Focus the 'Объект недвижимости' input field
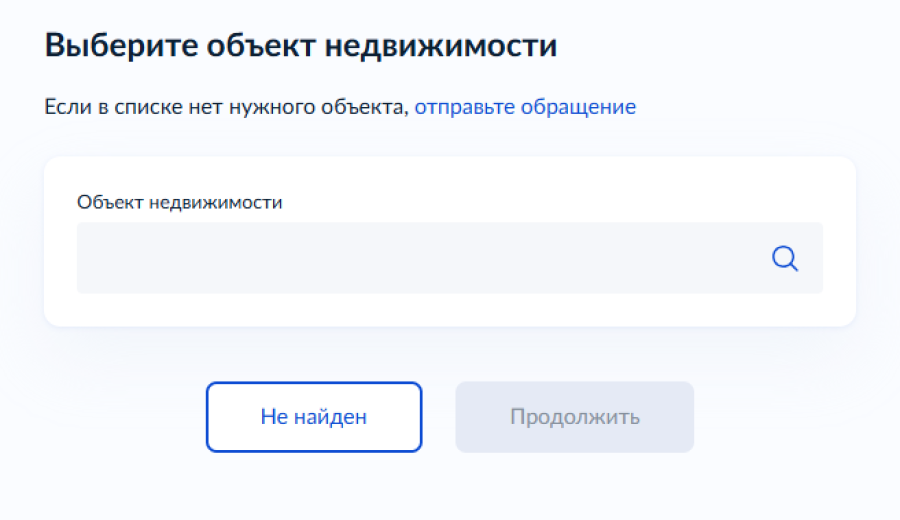This screenshot has width=900, height=520. [x=450, y=258]
